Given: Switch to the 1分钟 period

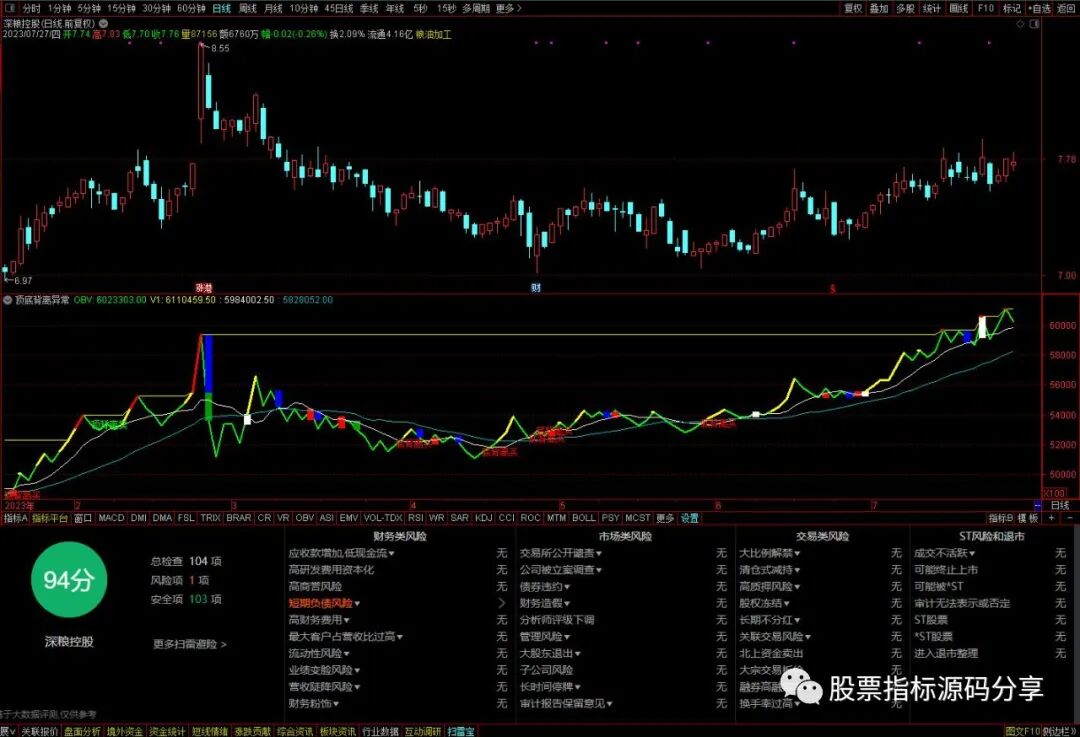Looking at the screenshot, I should click(x=59, y=8).
